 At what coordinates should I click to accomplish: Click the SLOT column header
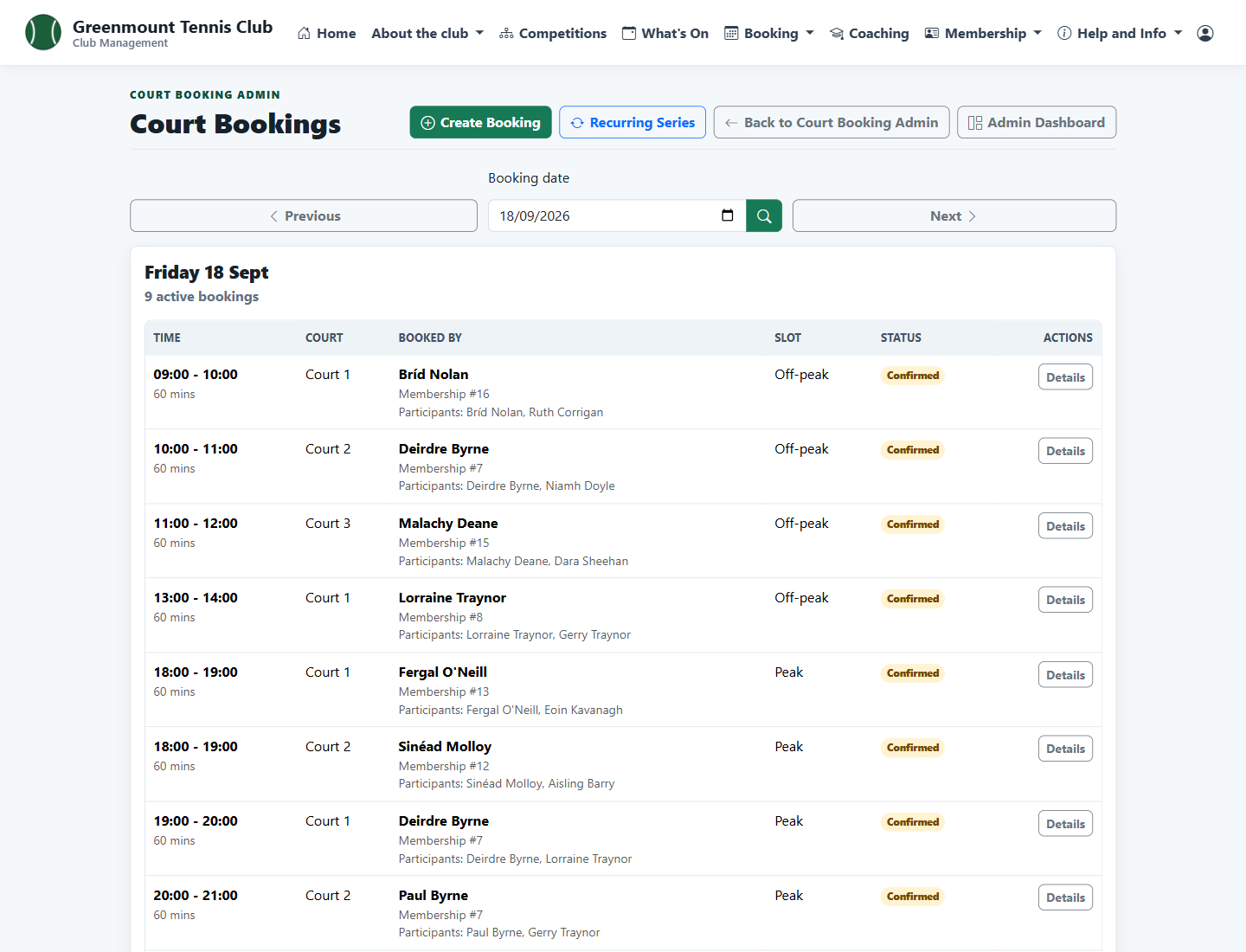pyautogui.click(x=787, y=338)
